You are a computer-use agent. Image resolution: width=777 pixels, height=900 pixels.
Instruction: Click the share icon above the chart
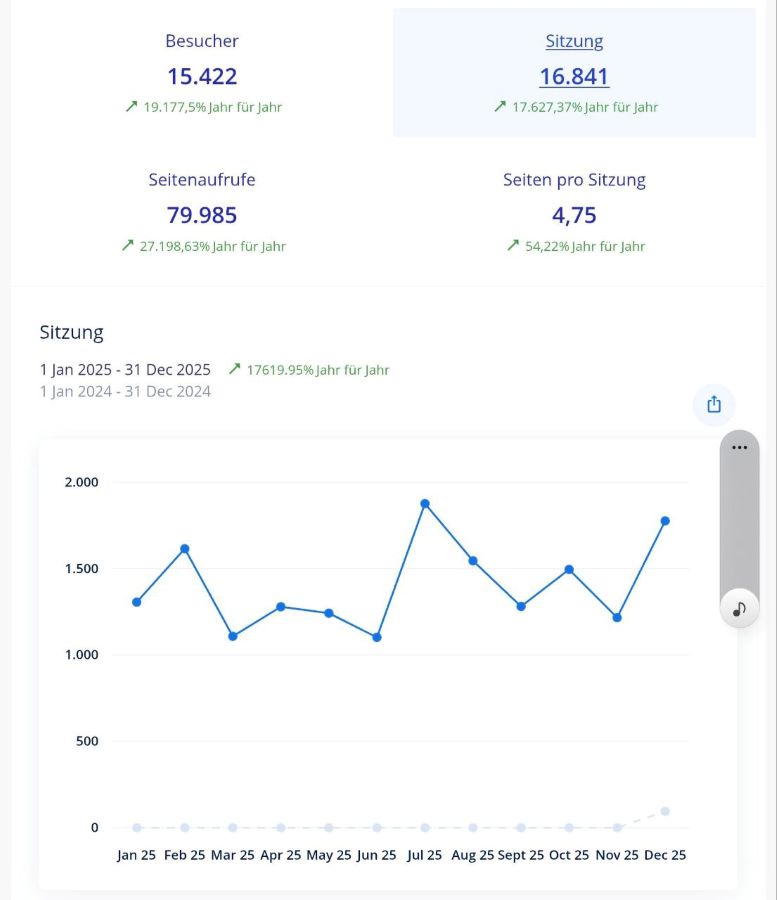click(714, 405)
